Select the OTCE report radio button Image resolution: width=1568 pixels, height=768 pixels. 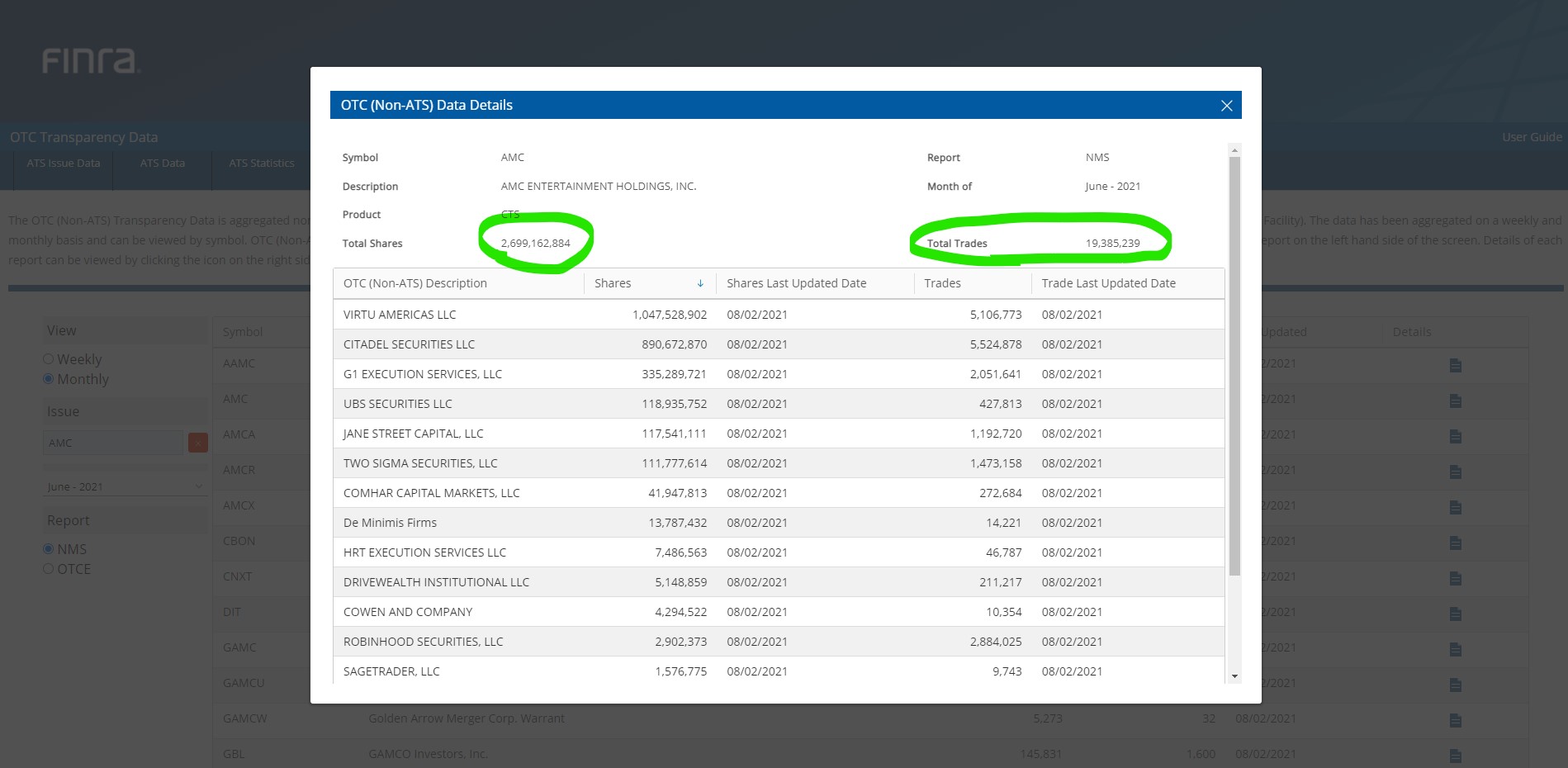(48, 569)
